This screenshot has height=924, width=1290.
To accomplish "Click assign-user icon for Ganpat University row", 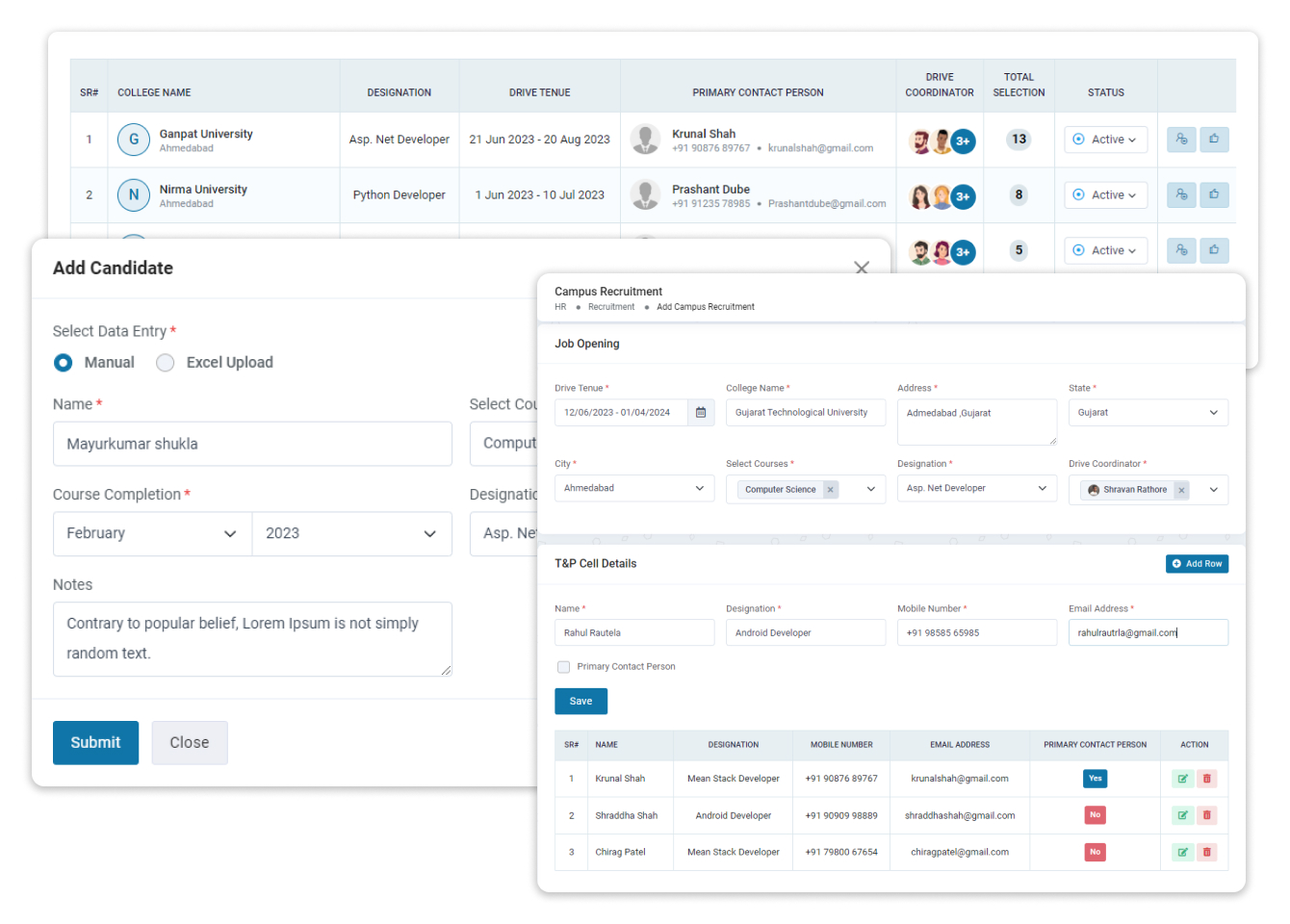I will pos(1181,140).
